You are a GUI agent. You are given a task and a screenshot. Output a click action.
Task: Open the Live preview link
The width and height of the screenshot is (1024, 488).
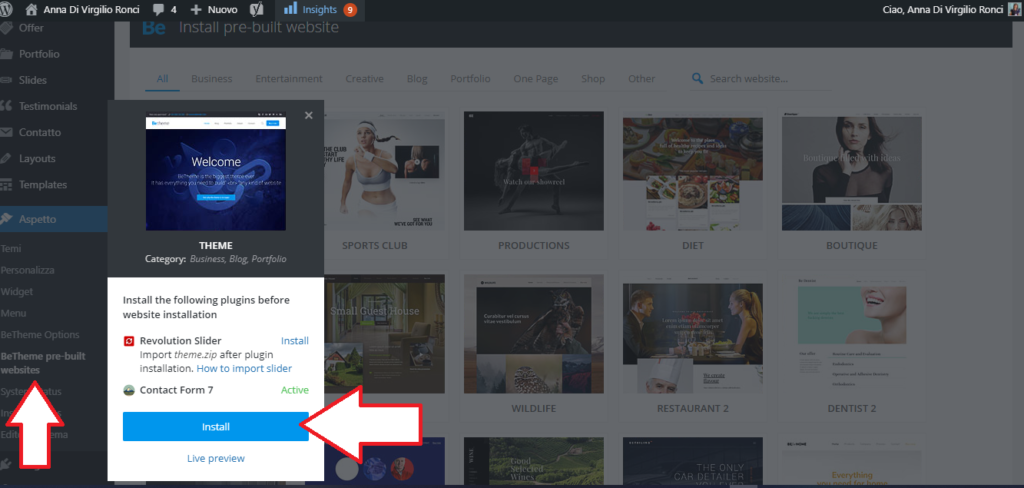(x=216, y=459)
